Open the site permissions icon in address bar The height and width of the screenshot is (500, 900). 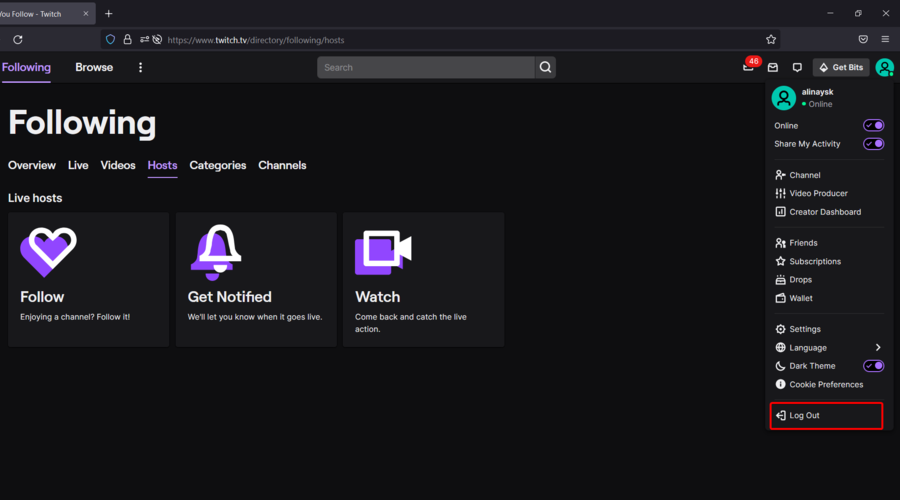(x=144, y=40)
